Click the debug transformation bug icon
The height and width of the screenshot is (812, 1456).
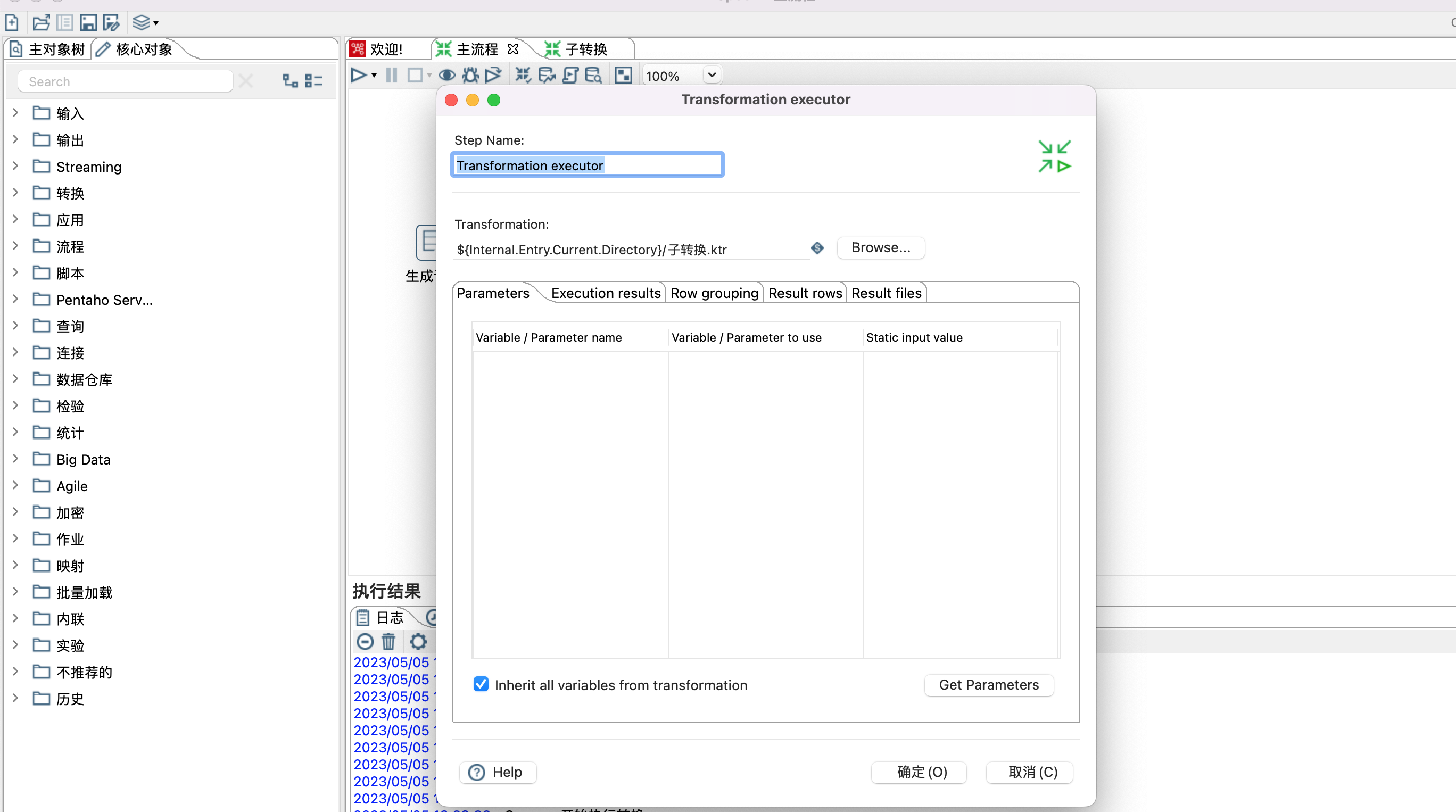click(470, 75)
